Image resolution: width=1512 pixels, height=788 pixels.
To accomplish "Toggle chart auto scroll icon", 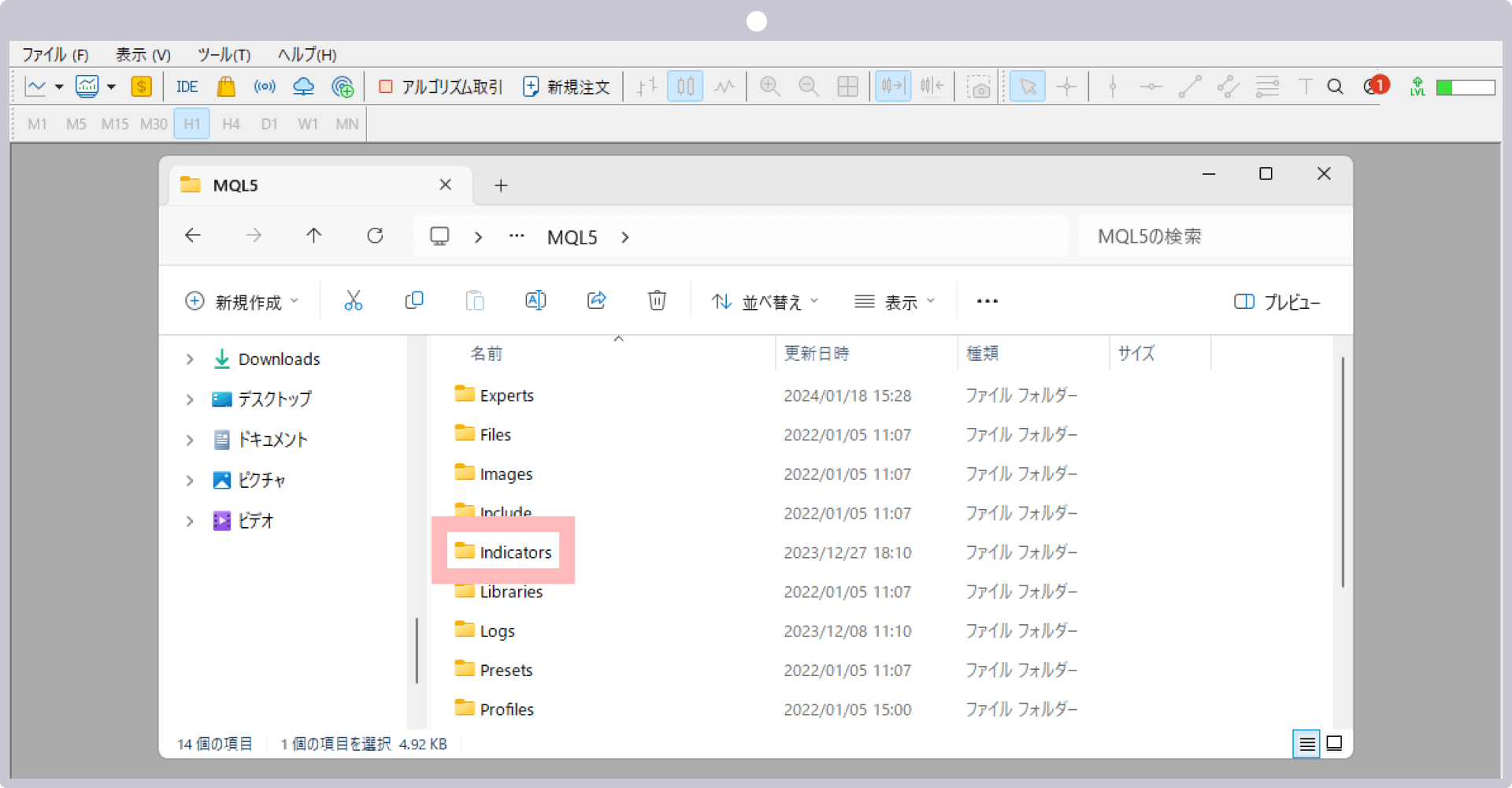I will click(x=893, y=86).
